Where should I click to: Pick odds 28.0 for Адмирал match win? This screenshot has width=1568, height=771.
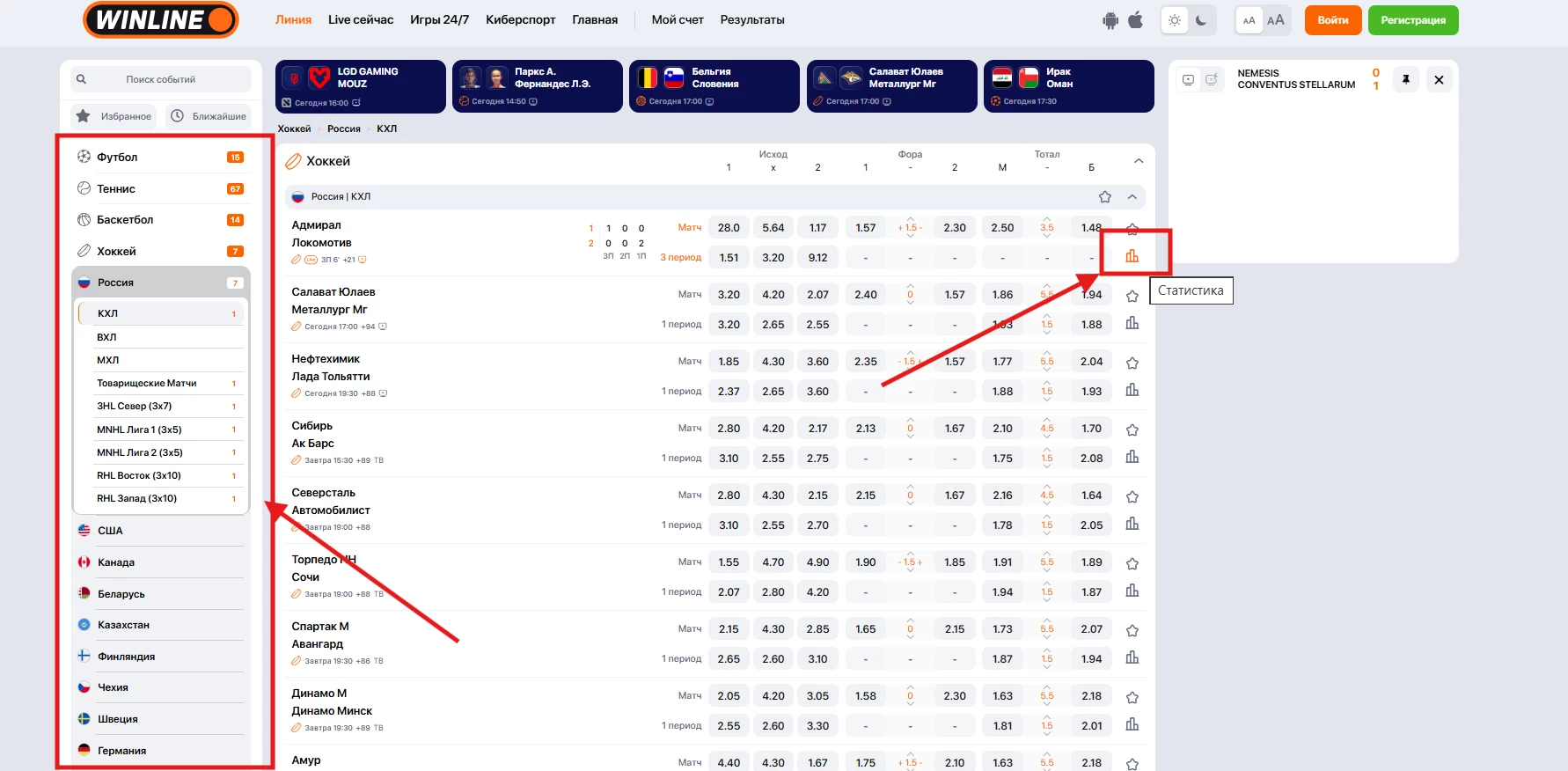tap(729, 228)
